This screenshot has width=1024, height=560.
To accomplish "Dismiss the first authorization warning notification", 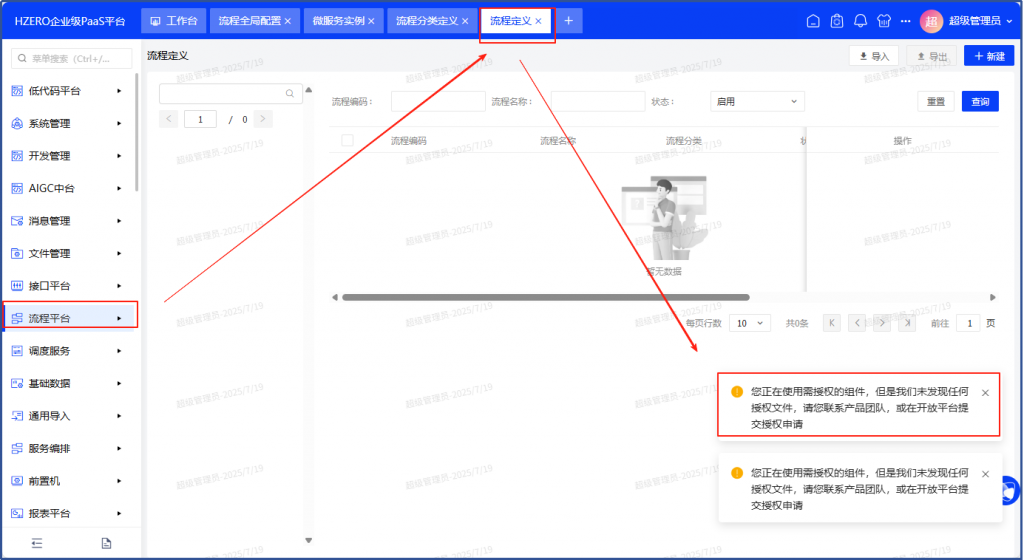I will coord(985,393).
